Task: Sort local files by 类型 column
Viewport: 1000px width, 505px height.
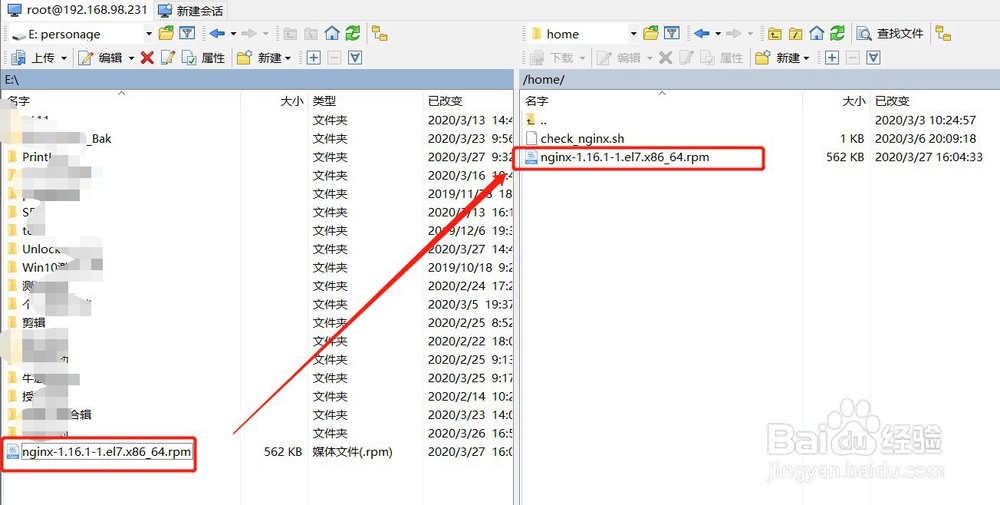Action: coord(365,101)
